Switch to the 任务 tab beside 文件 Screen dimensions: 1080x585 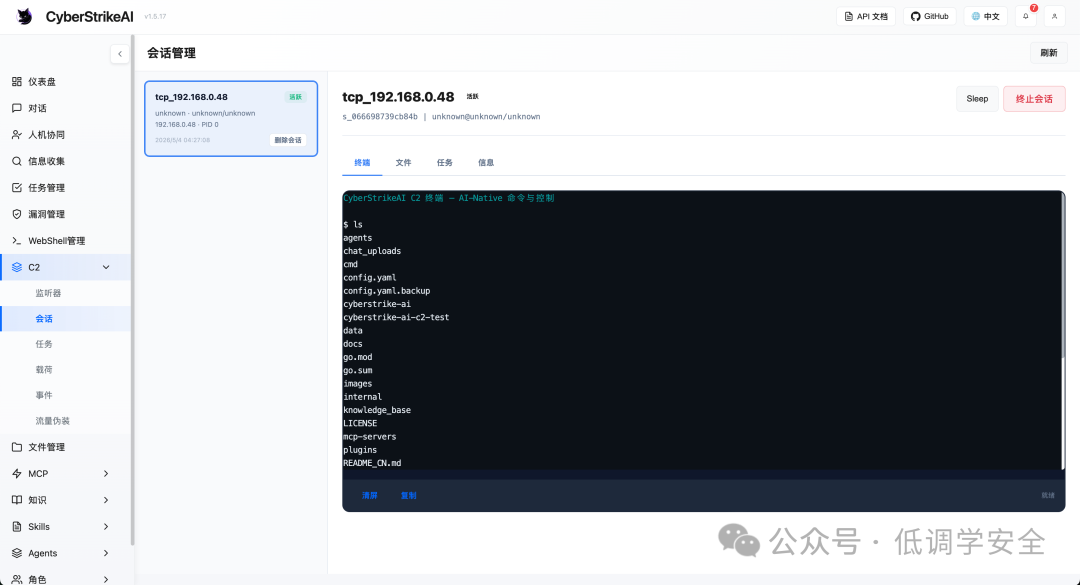[445, 163]
